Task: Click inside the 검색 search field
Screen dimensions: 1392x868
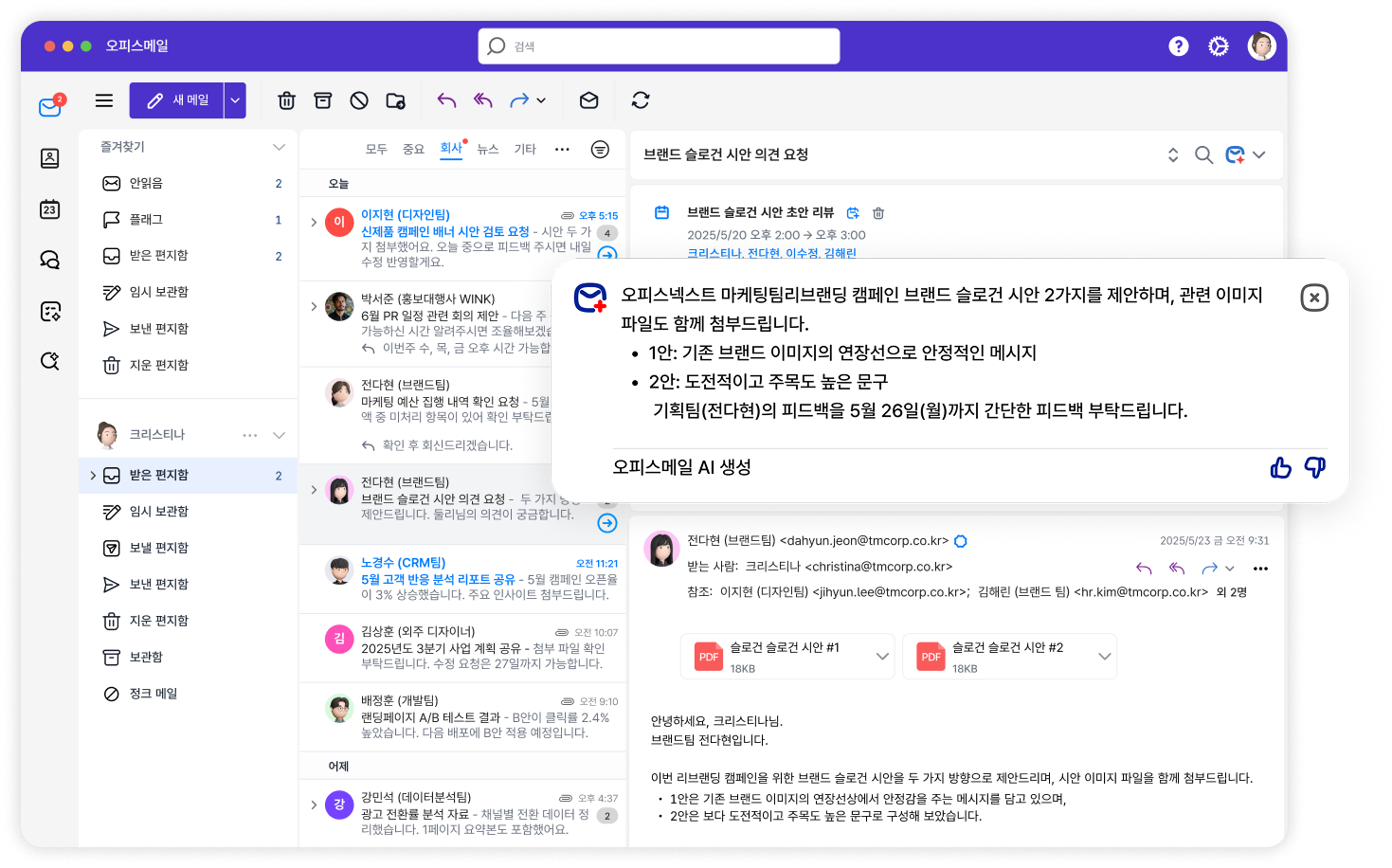Action: coord(659,45)
